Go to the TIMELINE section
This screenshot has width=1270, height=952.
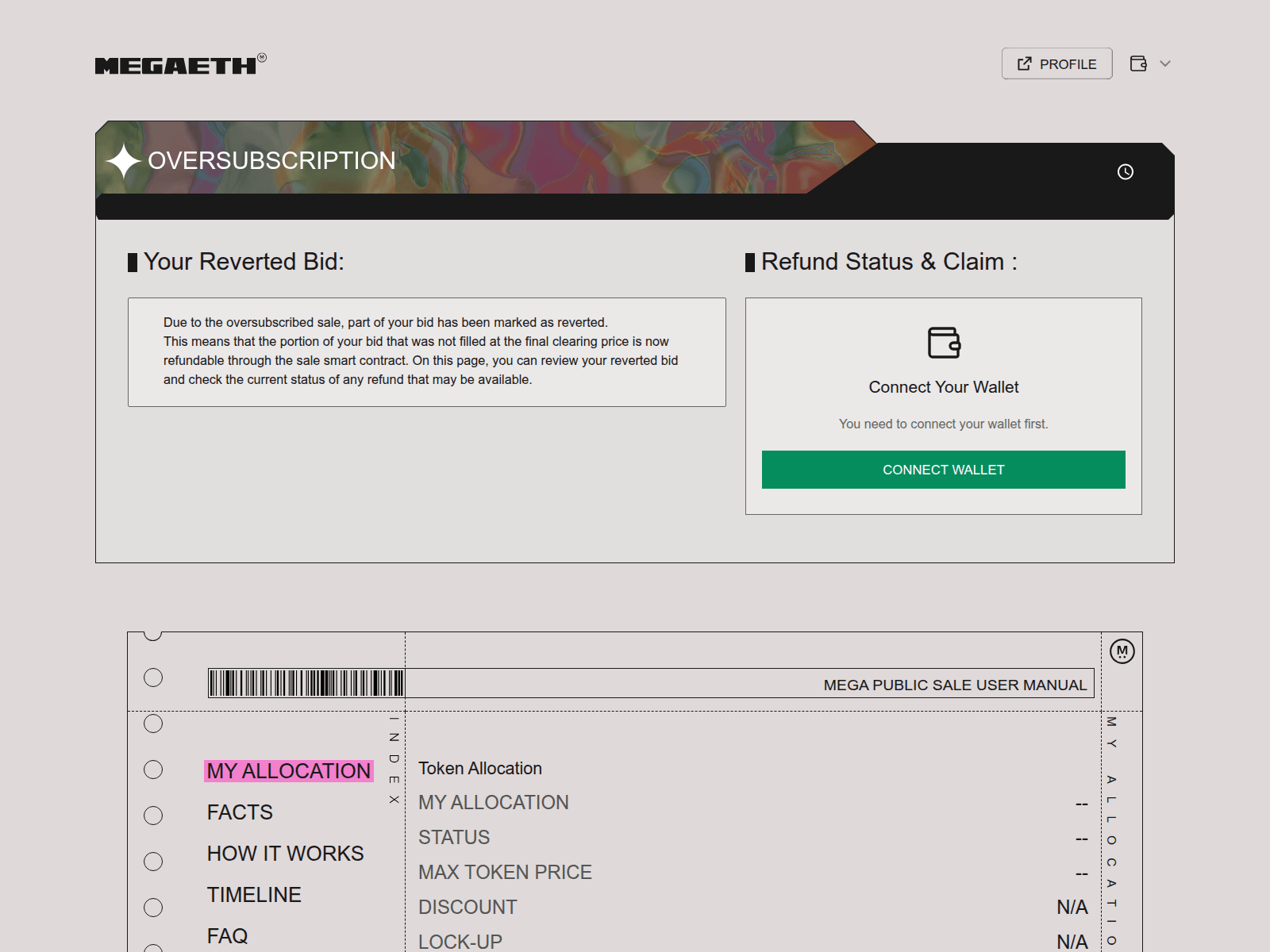point(254,895)
